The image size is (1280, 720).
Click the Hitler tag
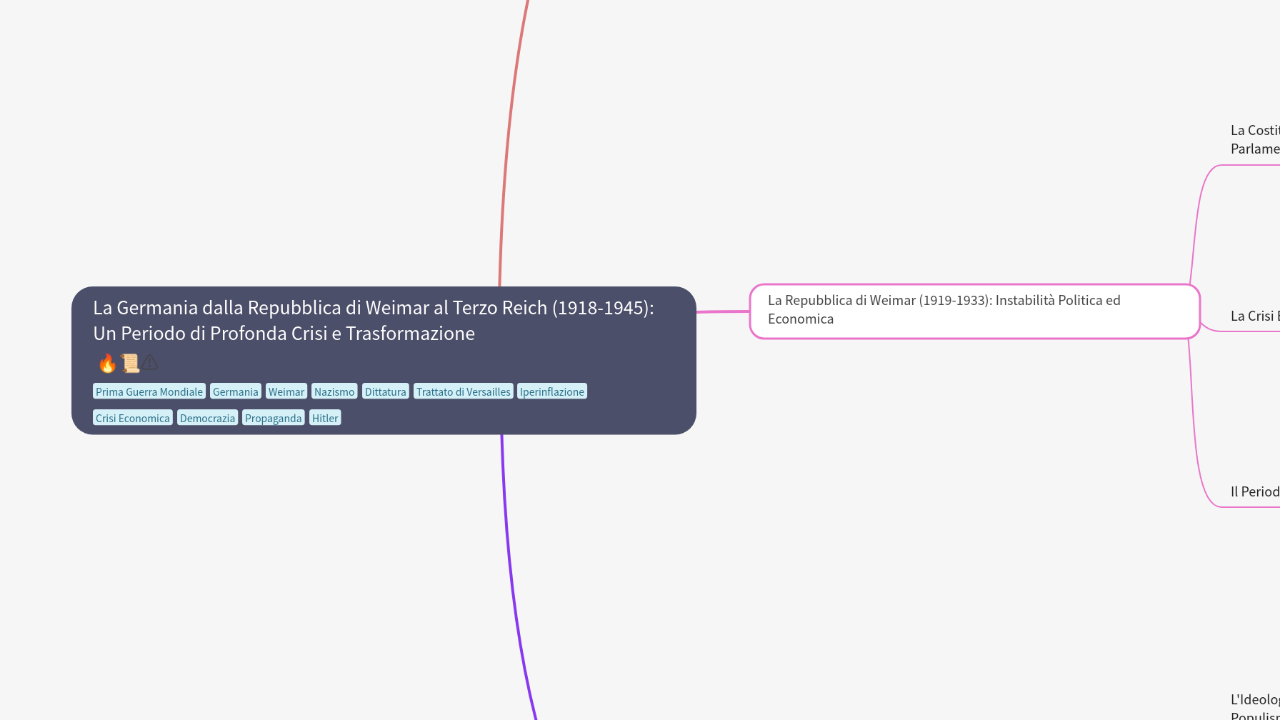click(x=325, y=418)
